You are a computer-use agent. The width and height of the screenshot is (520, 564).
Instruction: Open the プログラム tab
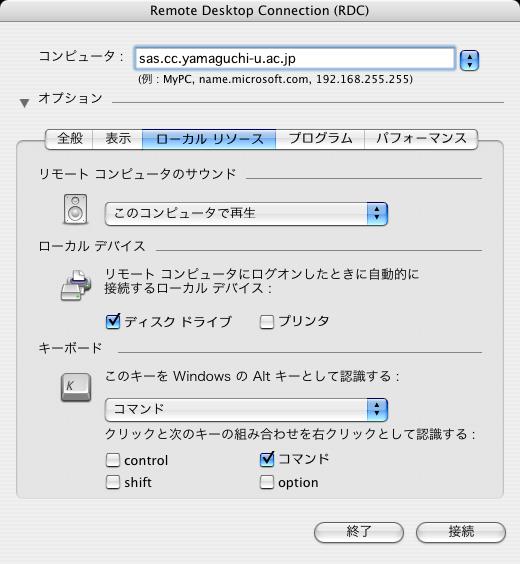pos(320,139)
